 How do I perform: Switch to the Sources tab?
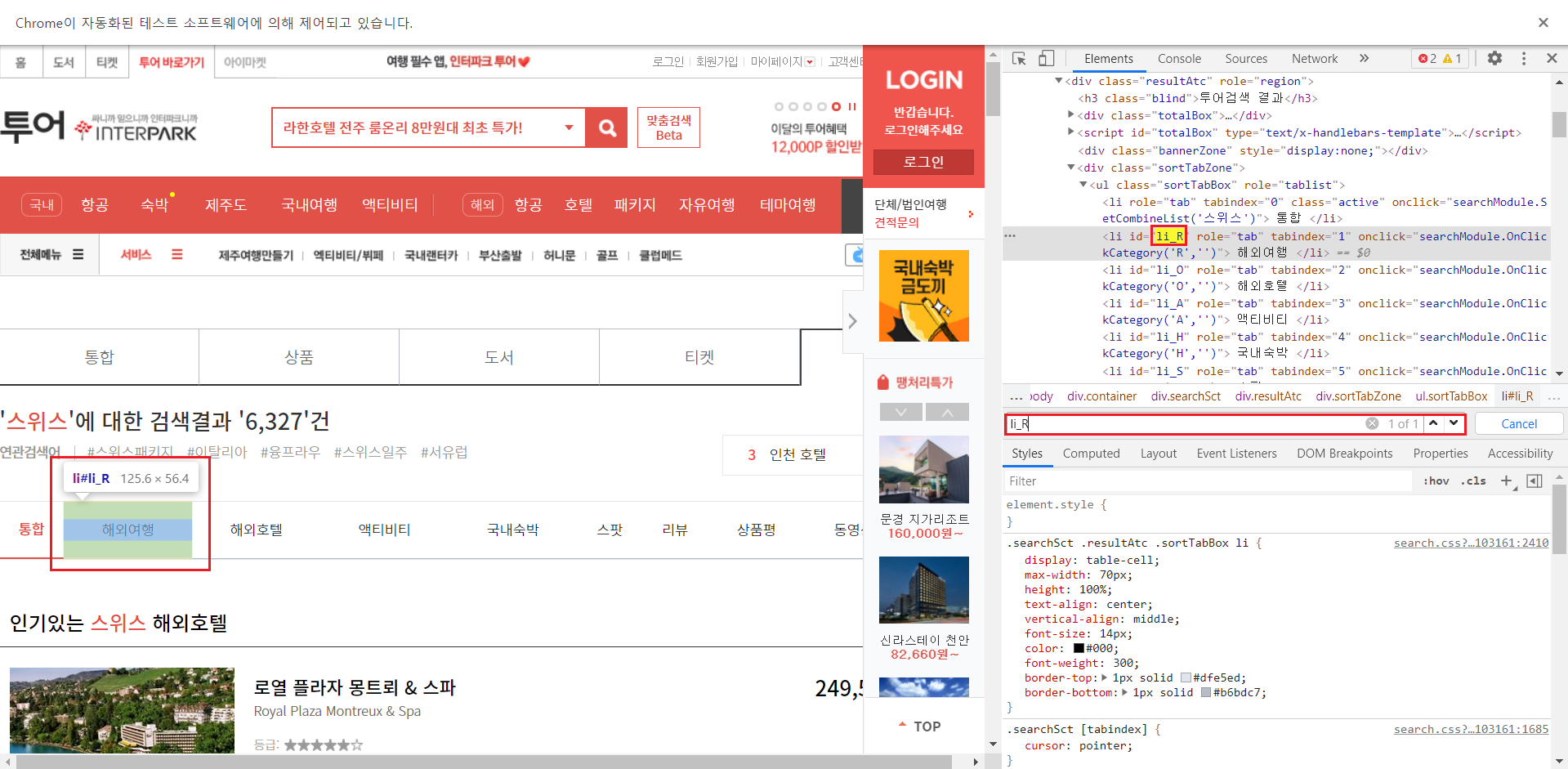click(1245, 59)
